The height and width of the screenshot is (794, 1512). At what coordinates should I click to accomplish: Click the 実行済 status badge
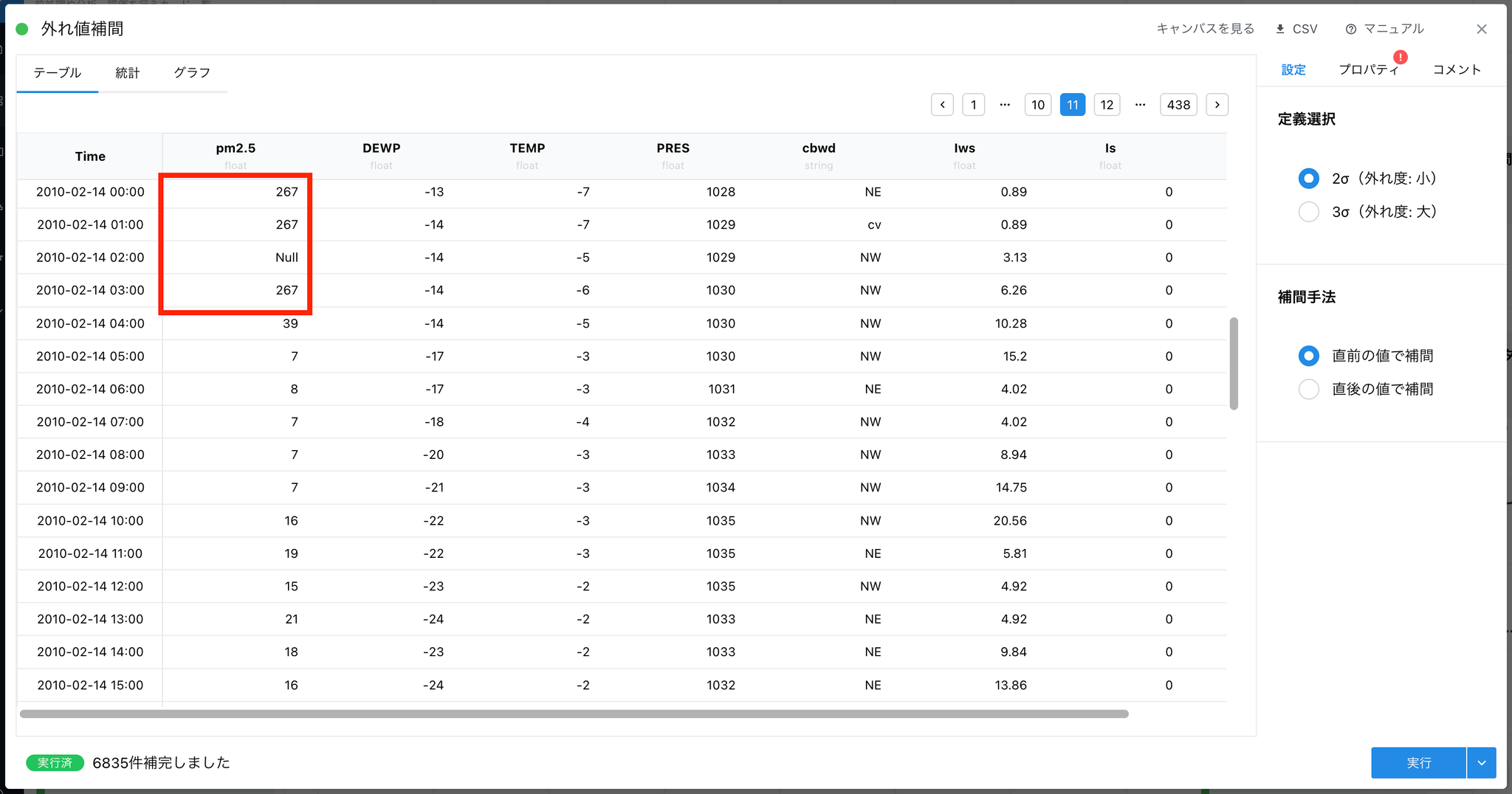click(x=55, y=763)
